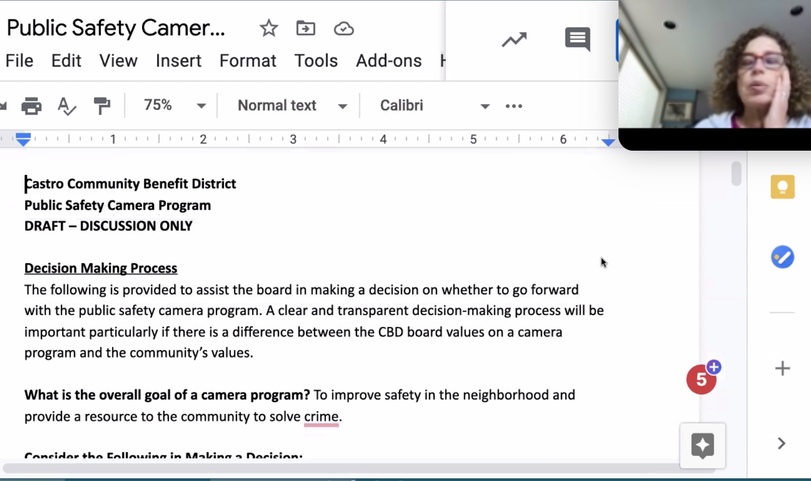The width and height of the screenshot is (811, 481).
Task: Open the Add-ons menu
Action: click(388, 61)
